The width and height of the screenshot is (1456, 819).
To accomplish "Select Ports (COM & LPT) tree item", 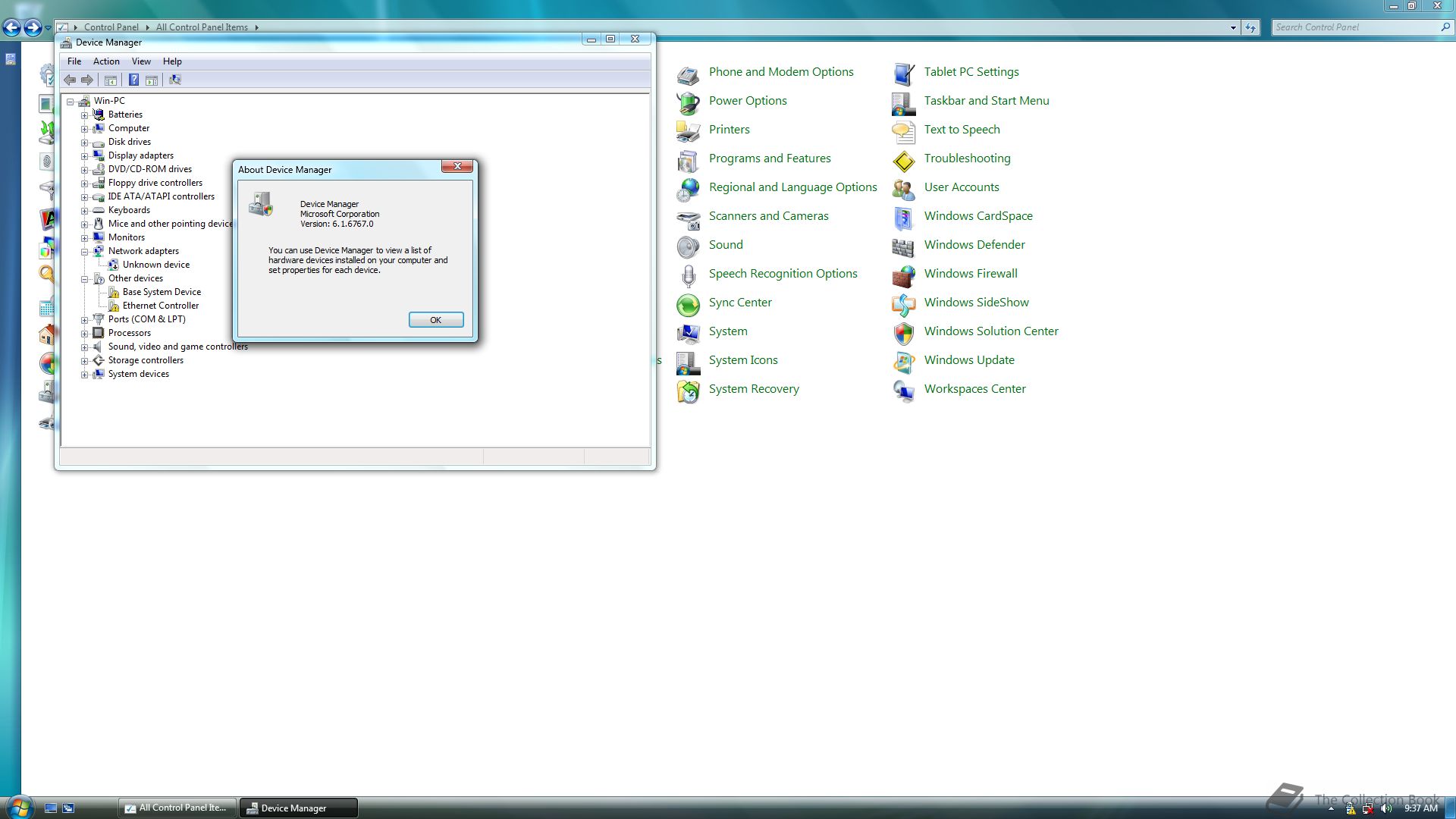I will tap(146, 319).
